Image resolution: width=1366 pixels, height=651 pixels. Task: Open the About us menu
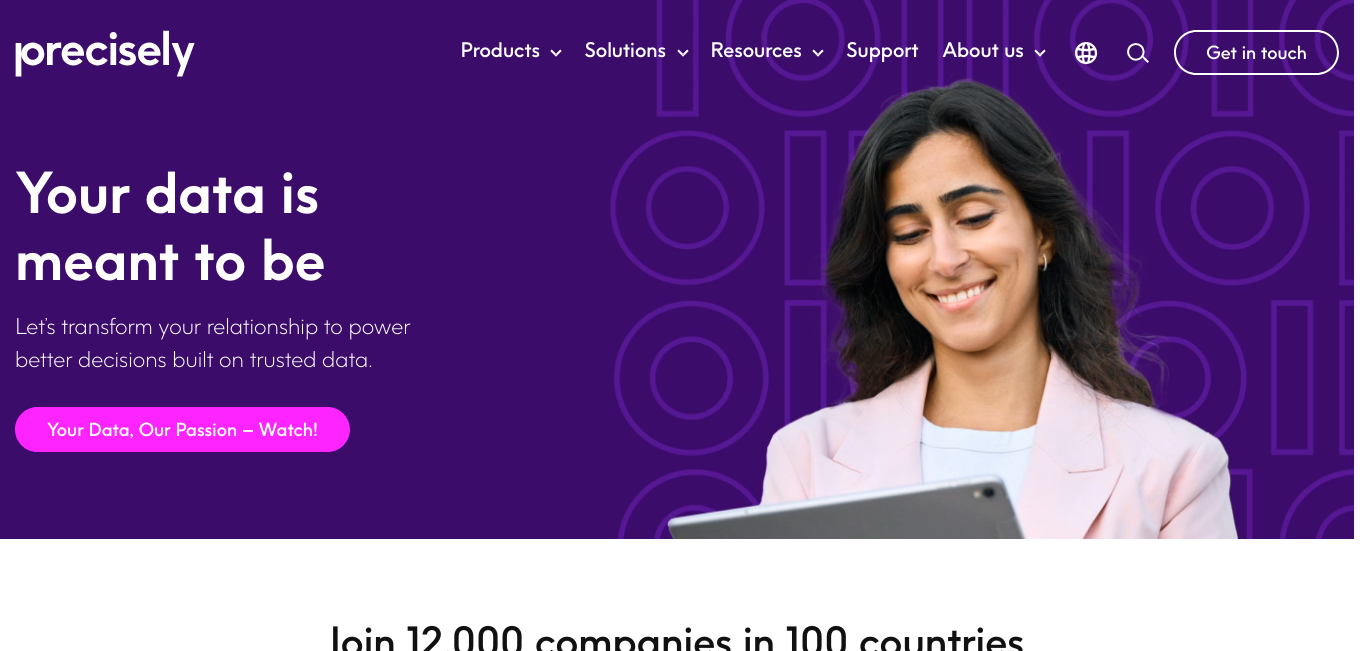pyautogui.click(x=983, y=51)
